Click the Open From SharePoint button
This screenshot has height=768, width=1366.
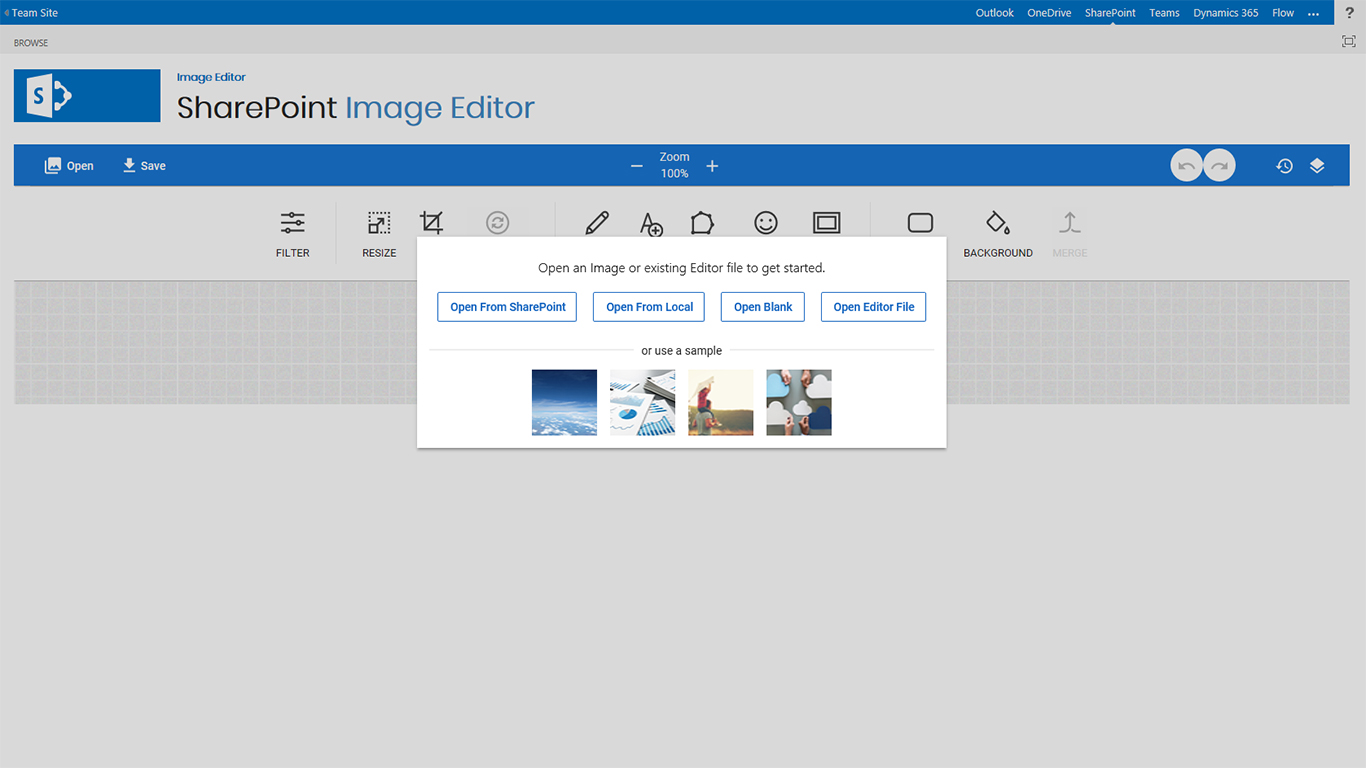point(507,307)
